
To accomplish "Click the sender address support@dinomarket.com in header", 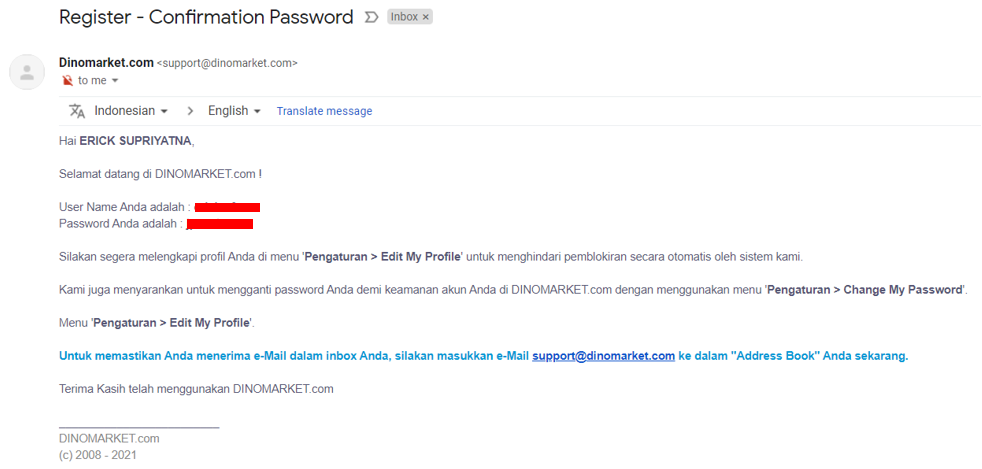I will (x=227, y=63).
